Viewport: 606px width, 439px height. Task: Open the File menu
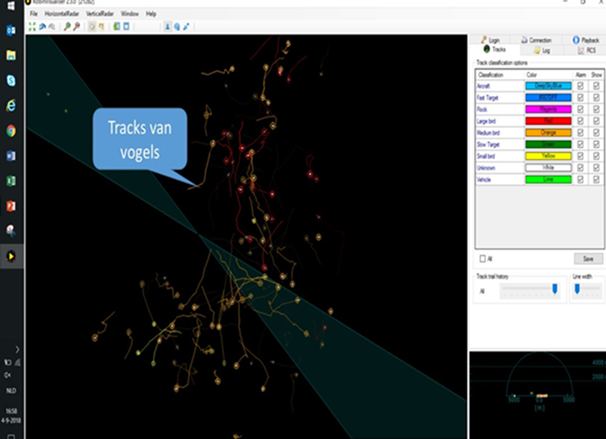33,14
